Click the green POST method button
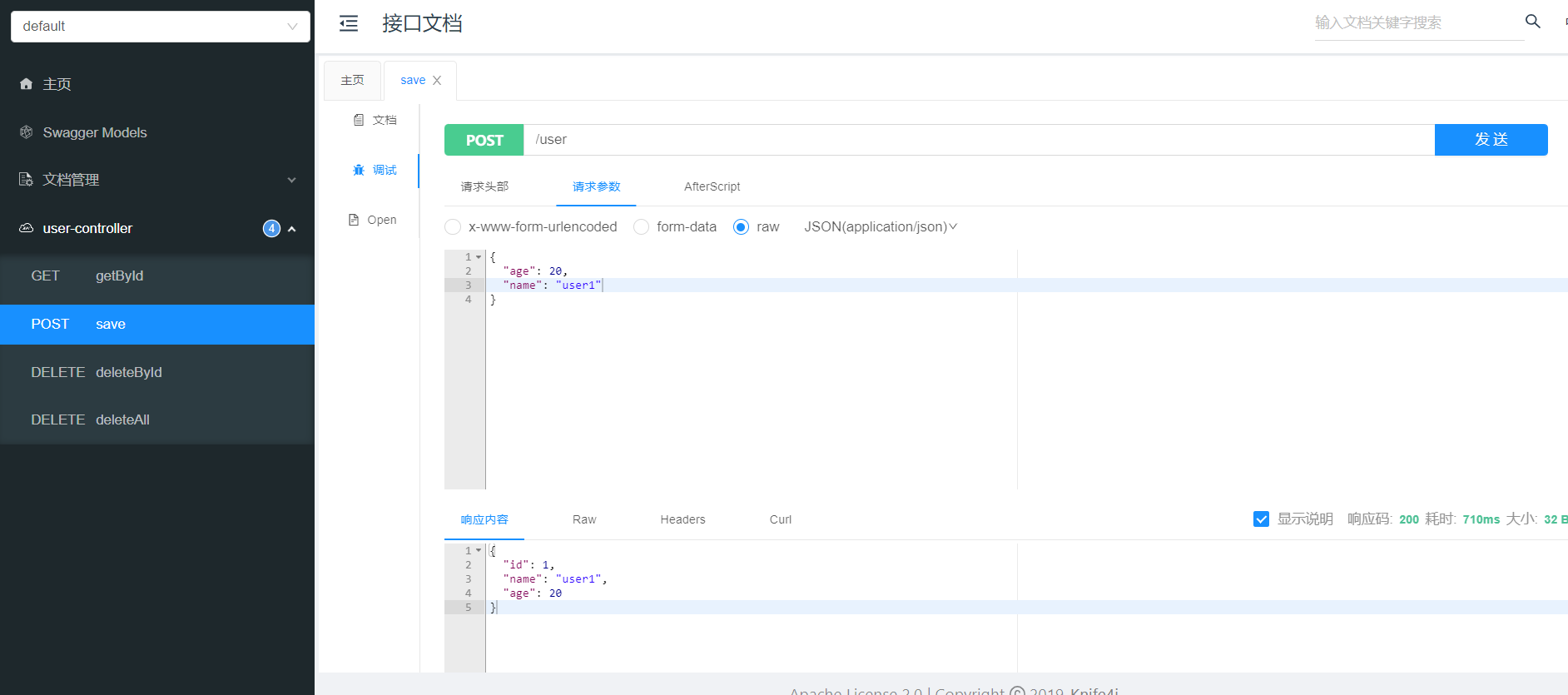This screenshot has height=695, width=1568. point(484,140)
